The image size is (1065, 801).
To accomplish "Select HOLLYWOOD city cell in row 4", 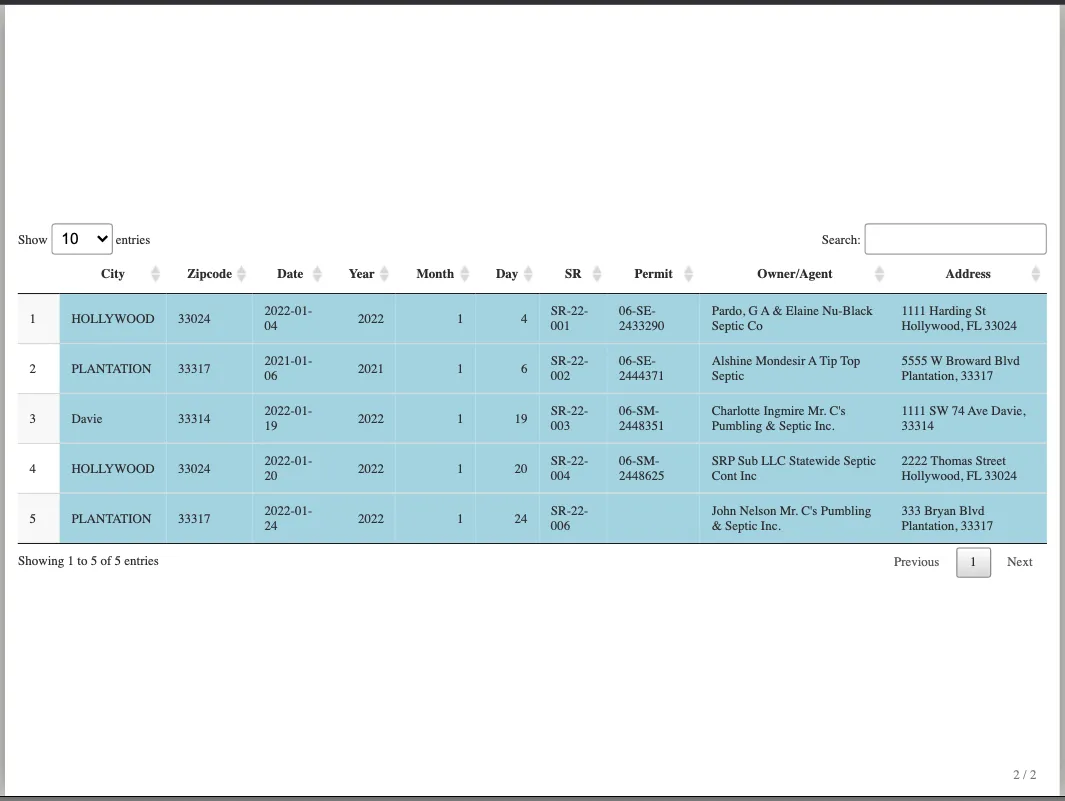I will point(113,469).
